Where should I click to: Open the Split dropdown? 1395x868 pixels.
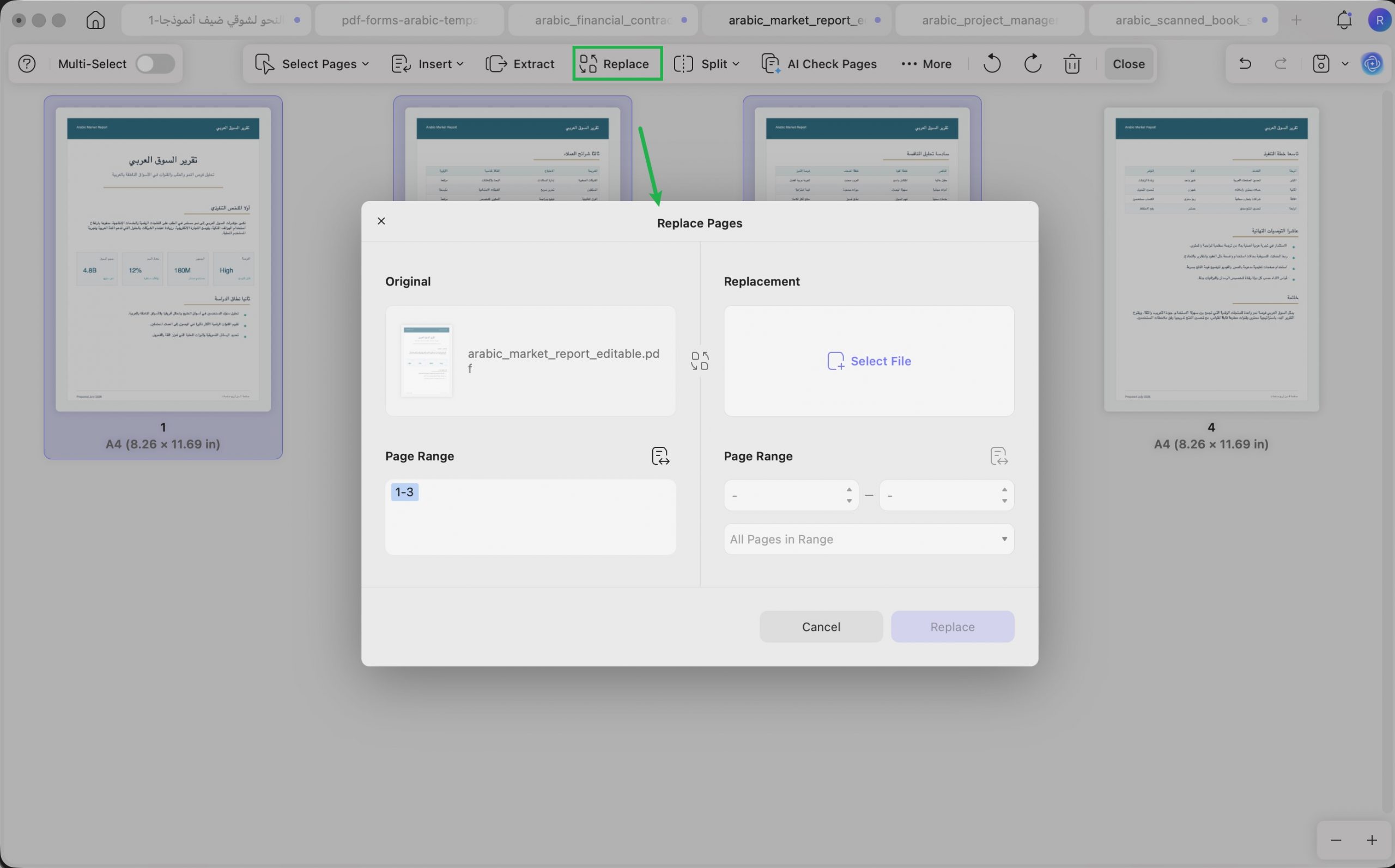[706, 64]
